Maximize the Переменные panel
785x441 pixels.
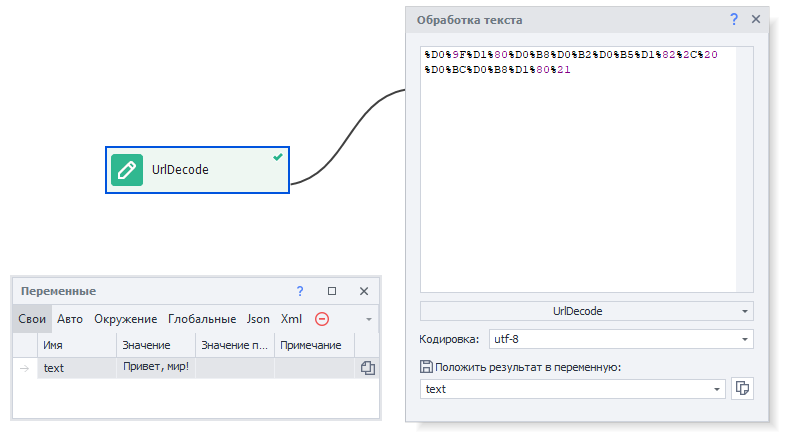click(332, 291)
